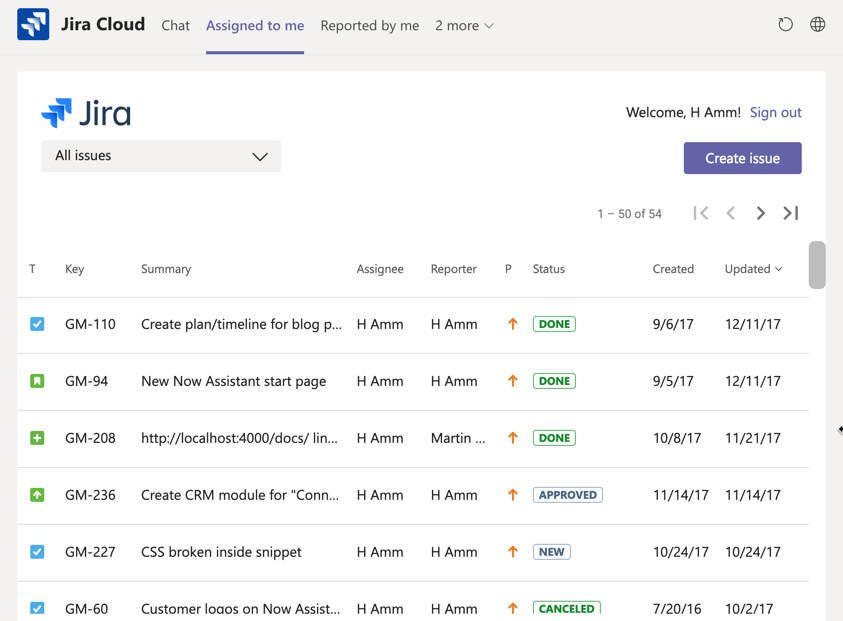The height and width of the screenshot is (621, 843).
Task: Click the priority arrow for GM-94
Action: click(513, 381)
